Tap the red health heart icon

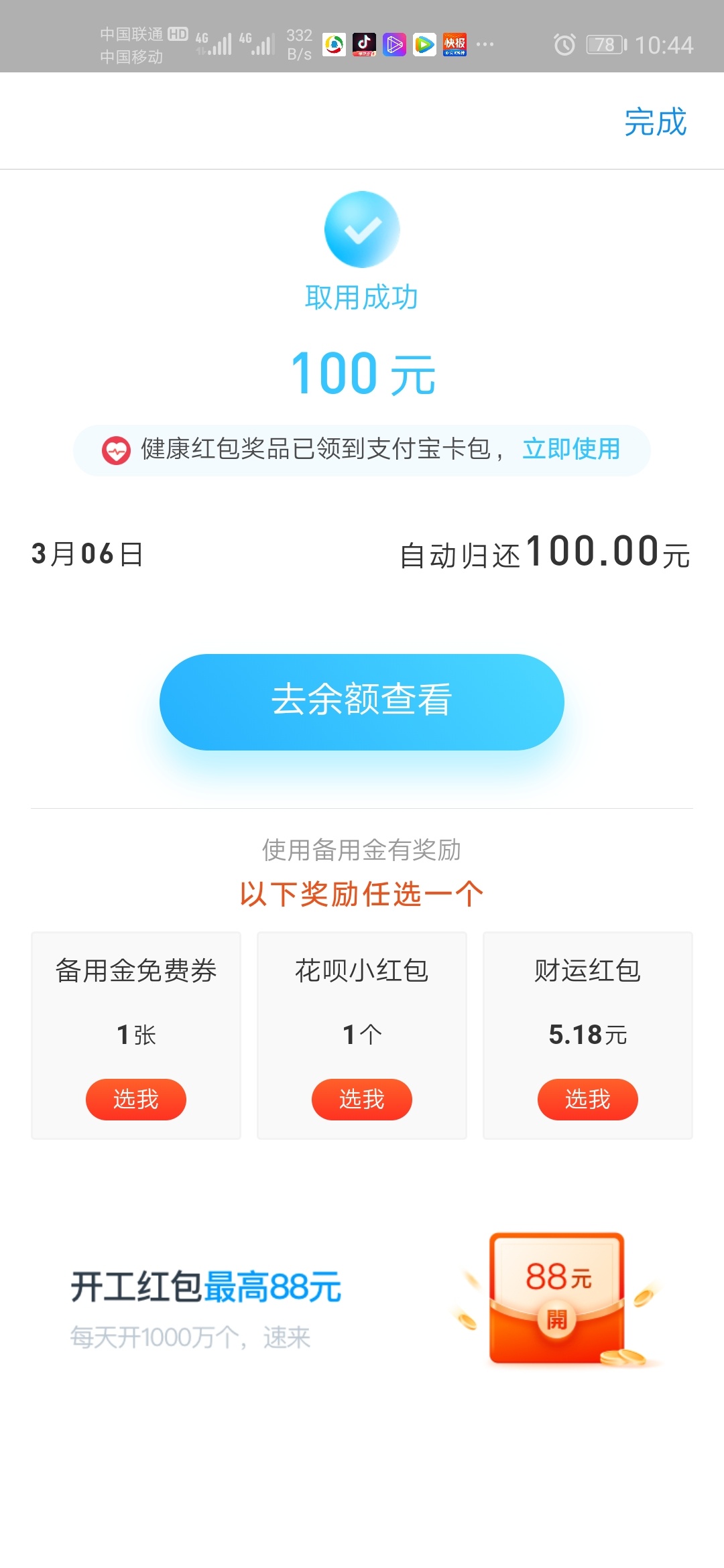coord(116,450)
